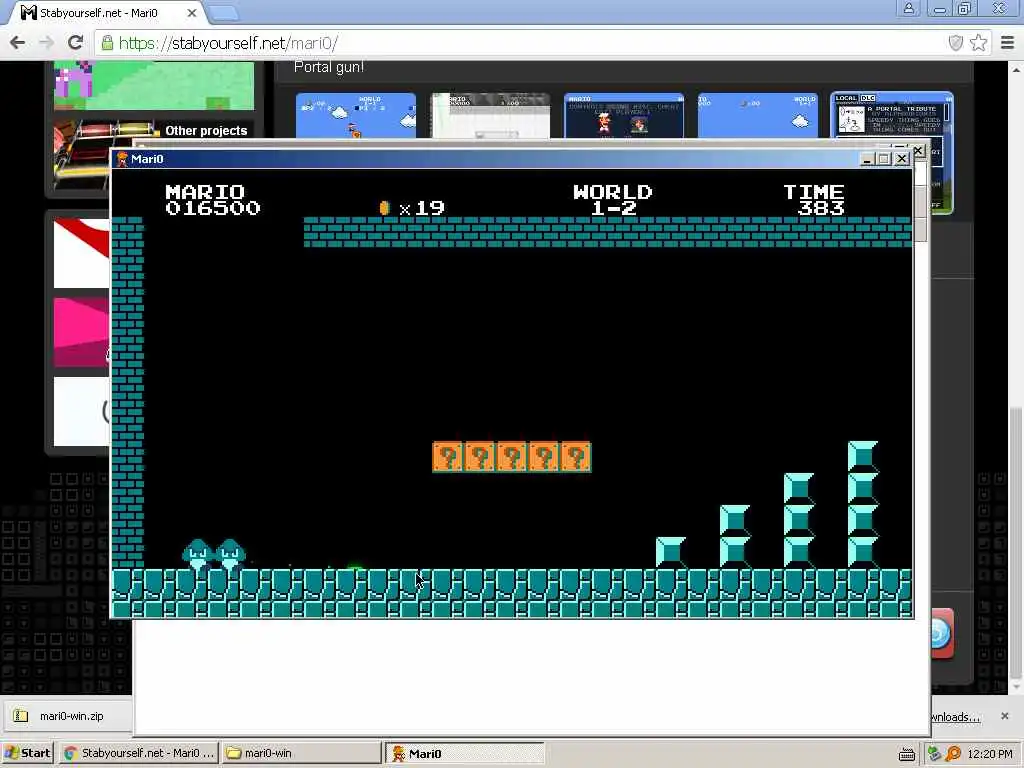
Task: Click the tallest teal block staircase top
Action: click(x=863, y=456)
